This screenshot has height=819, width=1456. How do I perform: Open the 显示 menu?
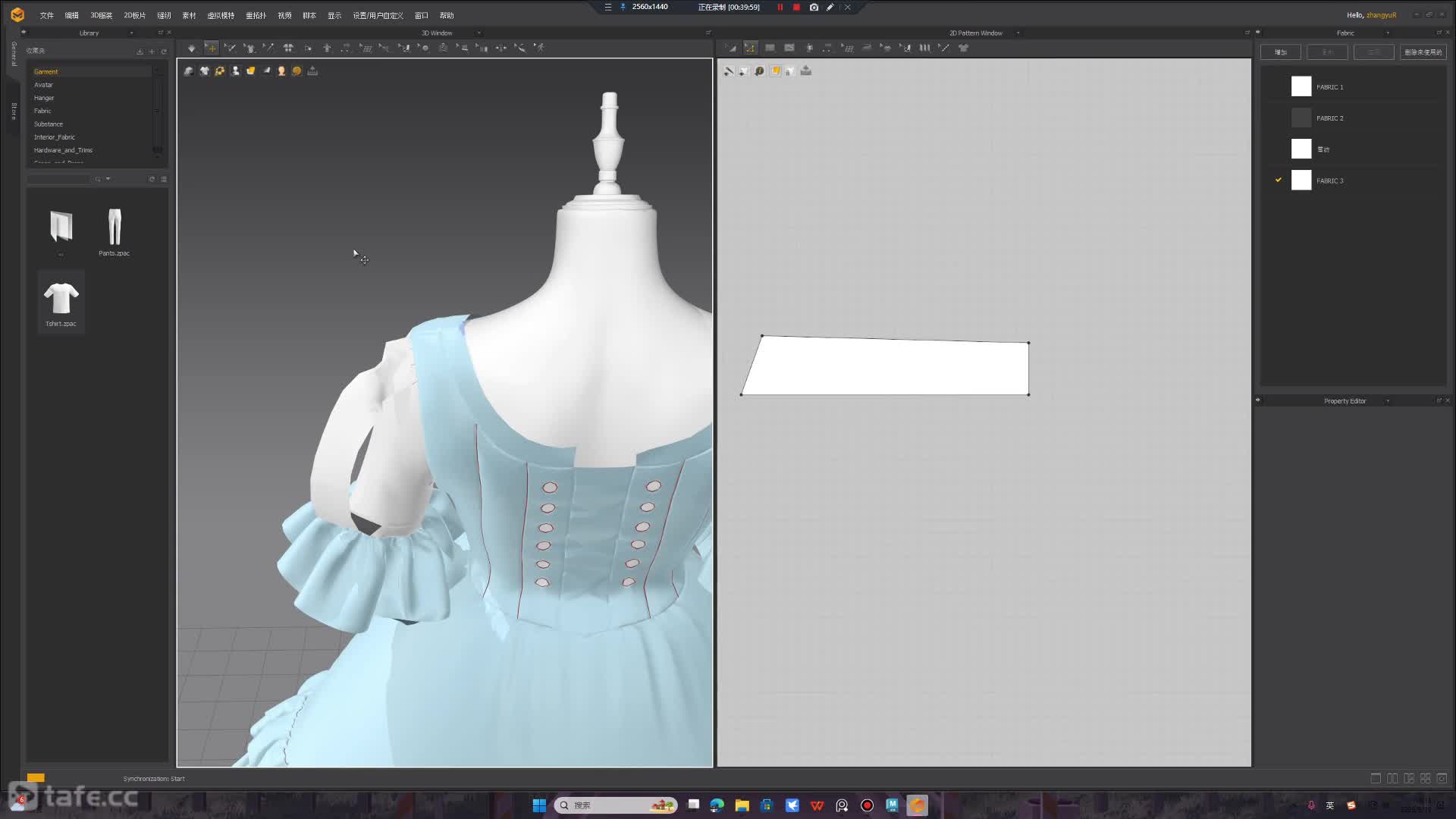[x=334, y=15]
